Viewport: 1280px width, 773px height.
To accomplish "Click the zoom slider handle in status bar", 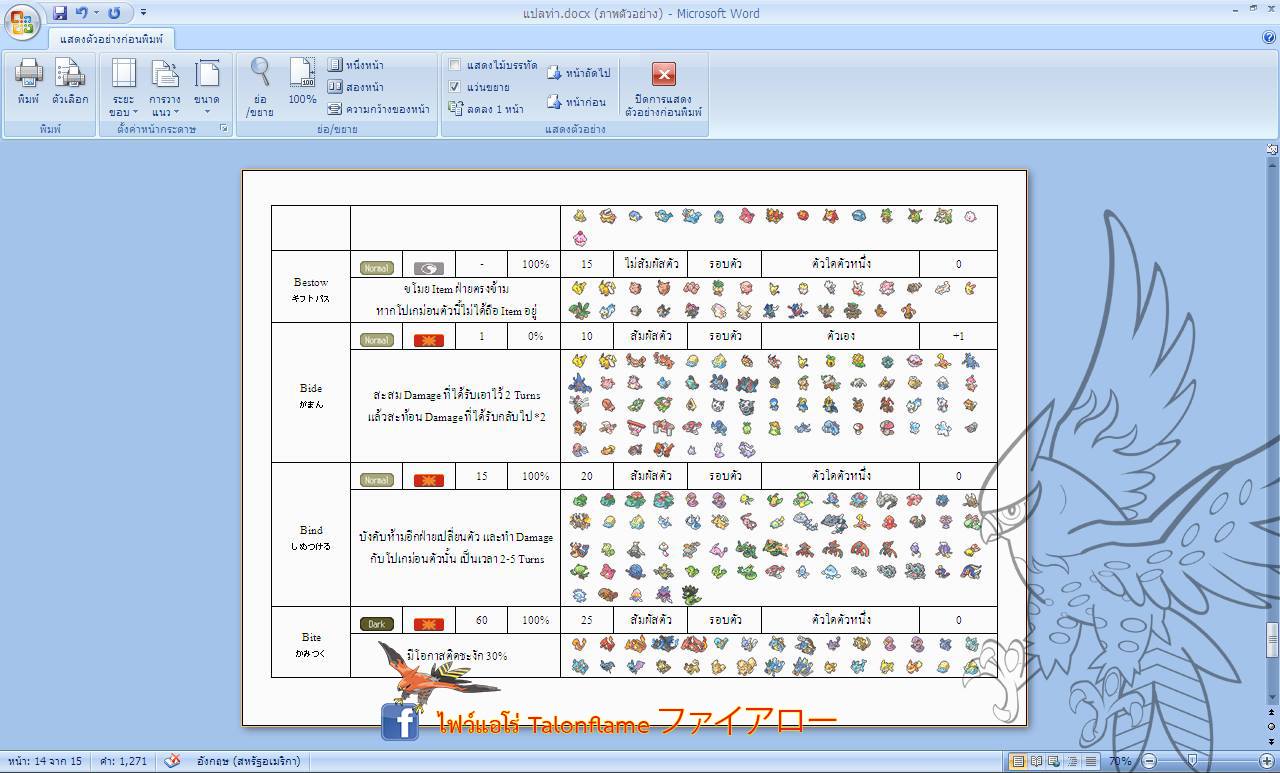I will pos(1192,761).
